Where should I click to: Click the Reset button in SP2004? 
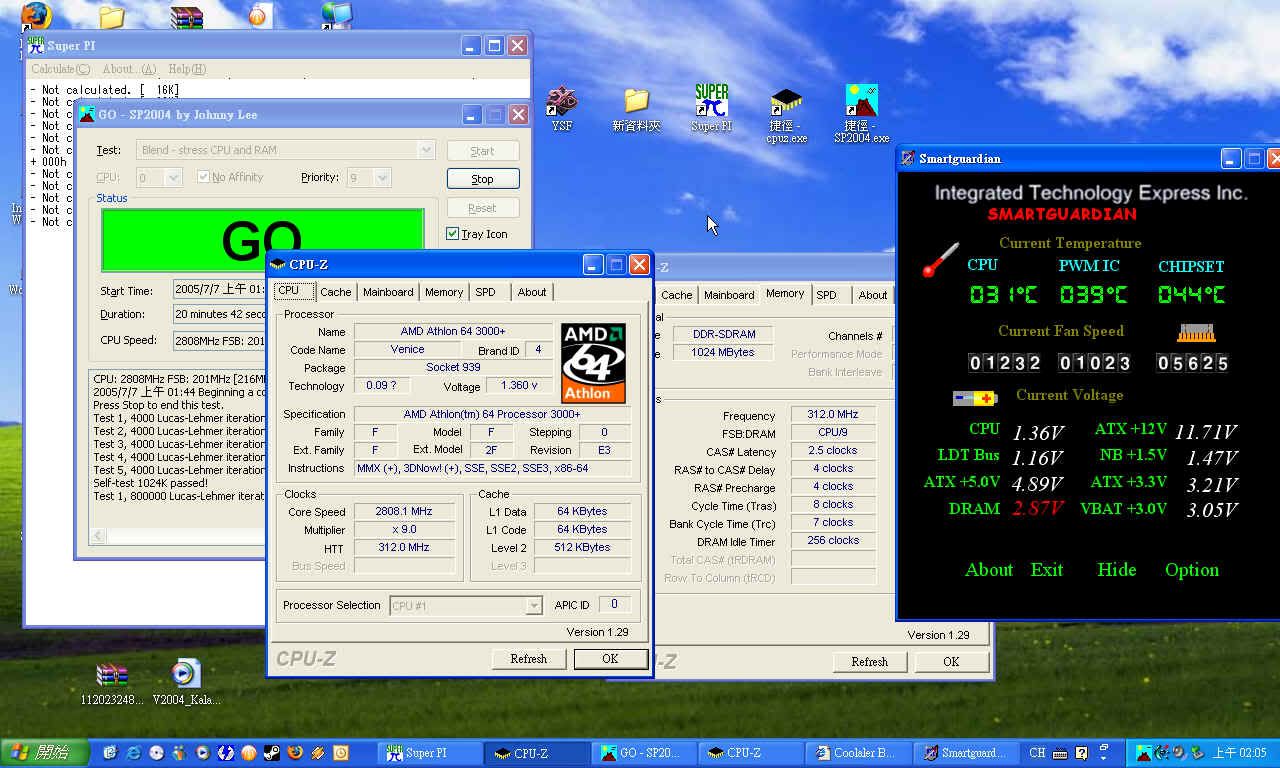[482, 208]
